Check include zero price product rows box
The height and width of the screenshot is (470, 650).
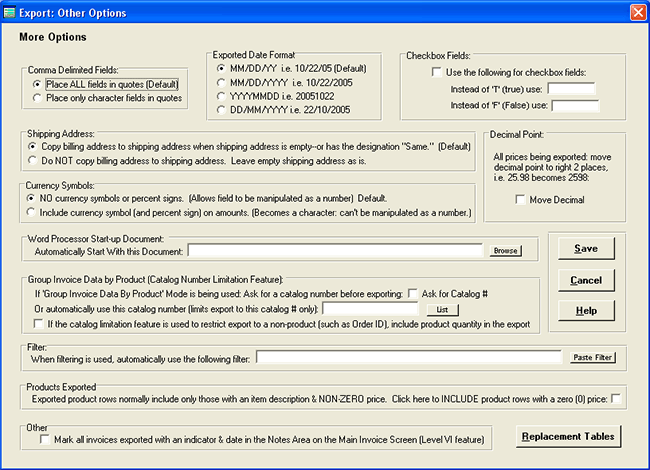tap(616, 400)
